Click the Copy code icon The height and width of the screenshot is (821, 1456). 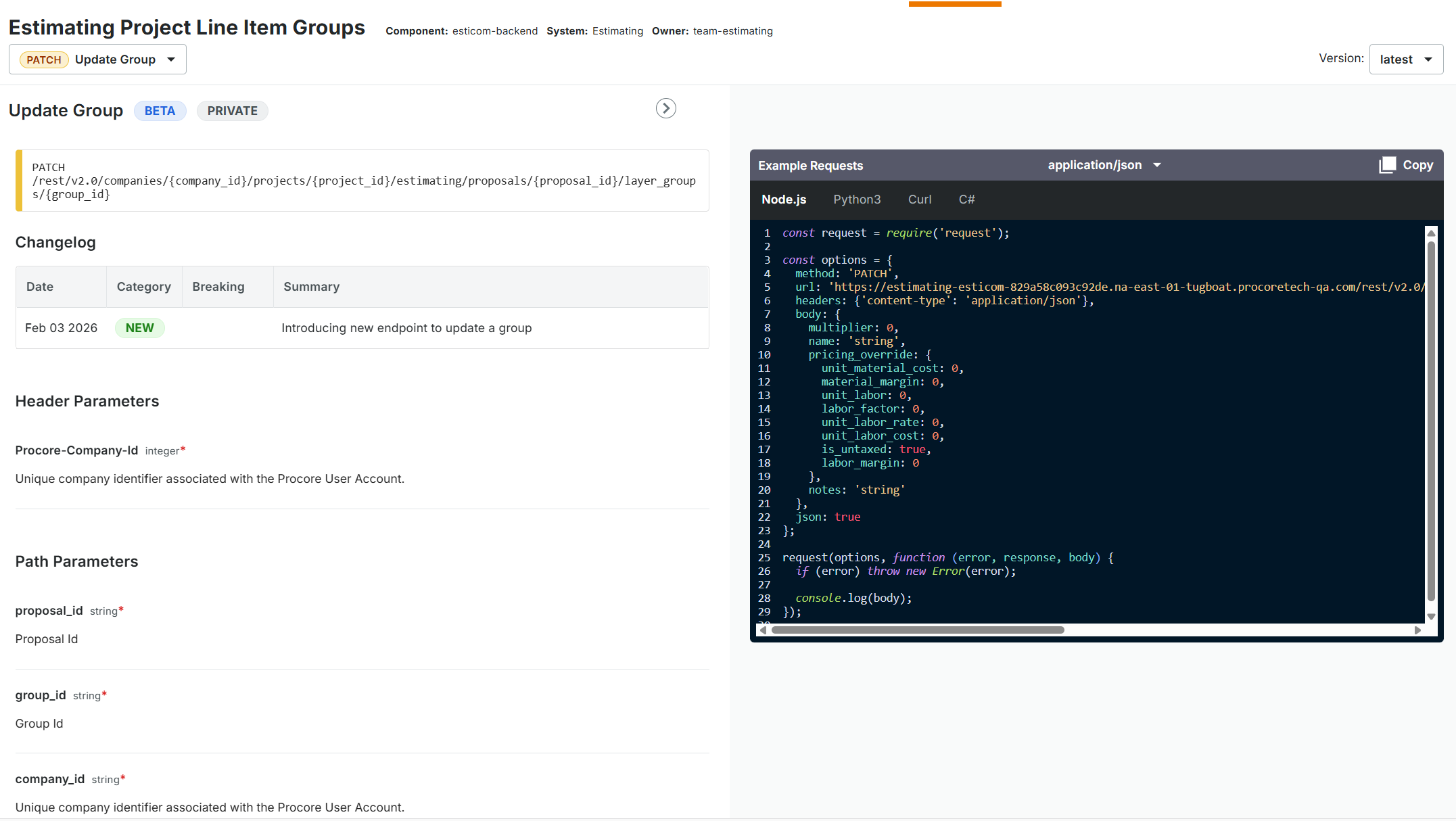click(1387, 165)
